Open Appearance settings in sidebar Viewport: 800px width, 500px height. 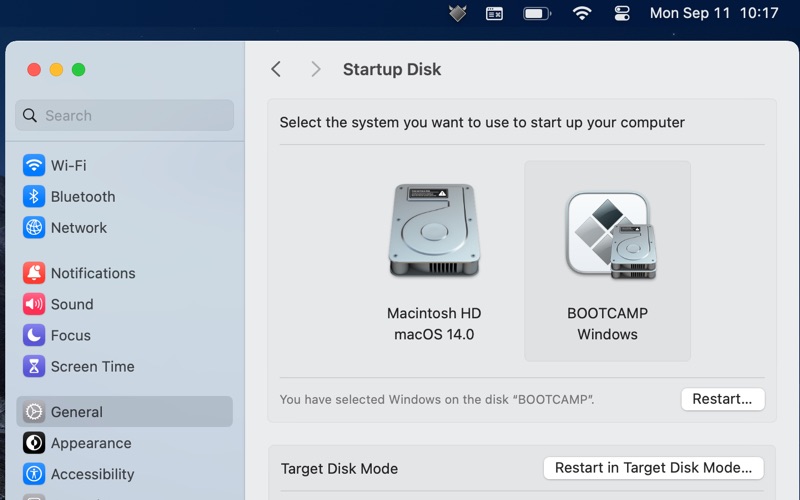(124, 443)
